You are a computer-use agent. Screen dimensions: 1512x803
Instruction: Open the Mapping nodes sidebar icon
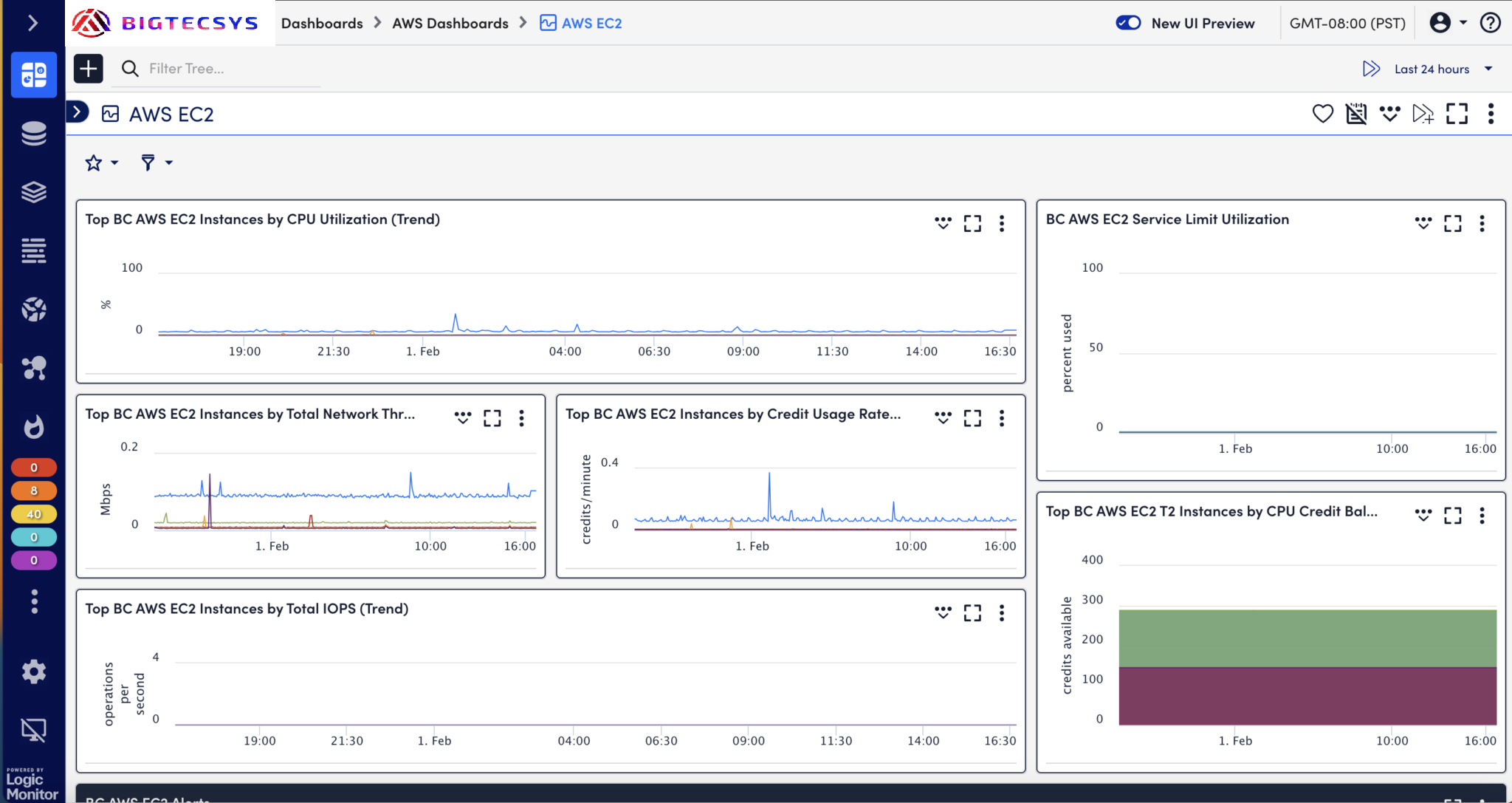(34, 367)
